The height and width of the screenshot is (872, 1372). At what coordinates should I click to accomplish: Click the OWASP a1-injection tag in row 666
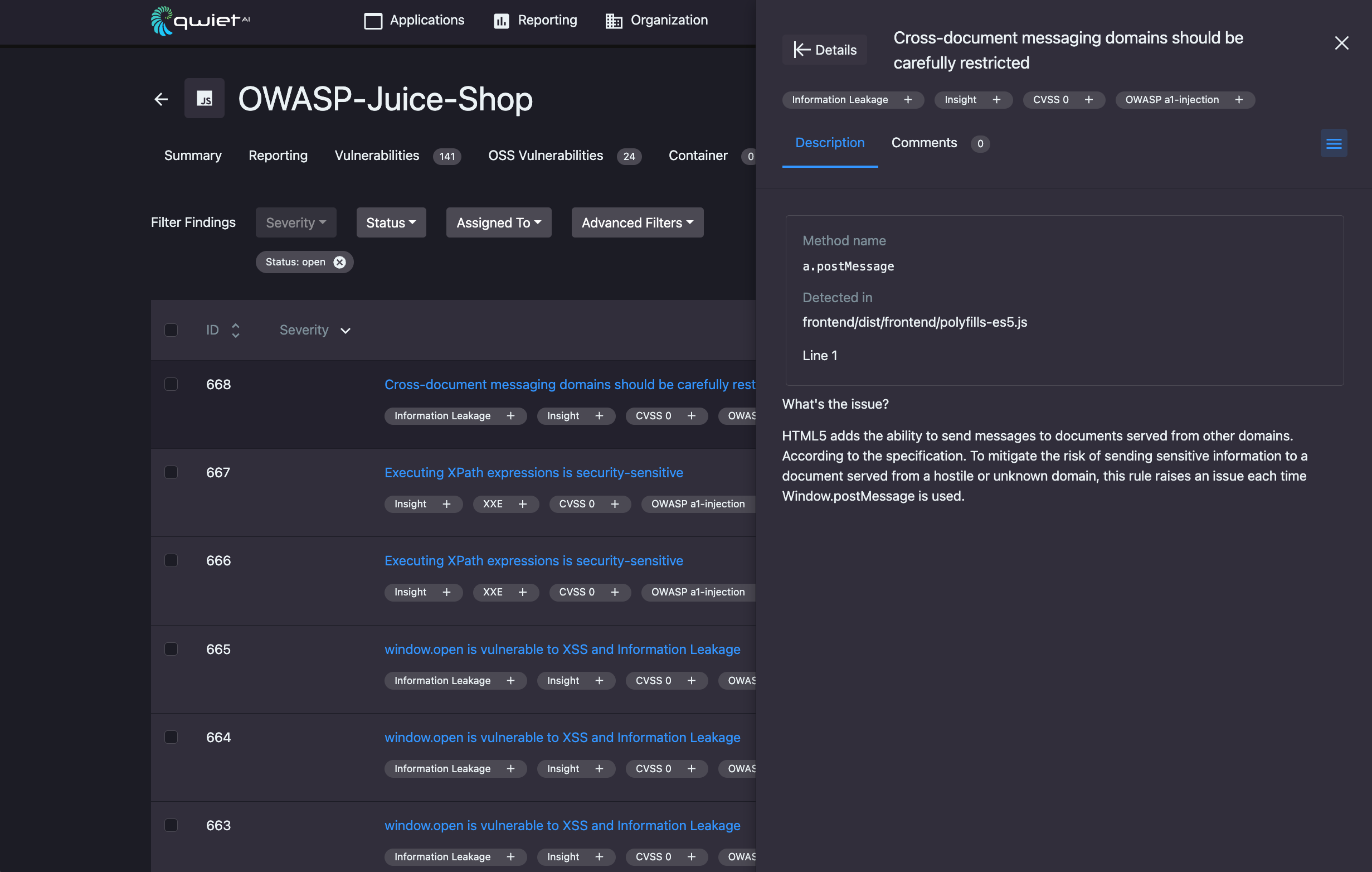pyautogui.click(x=698, y=592)
